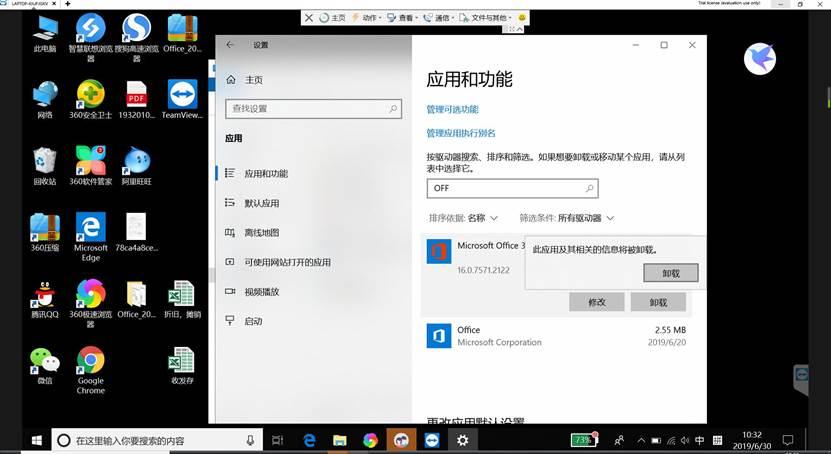Image resolution: width=831 pixels, height=454 pixels.
Task: Click the 查找设置 search field
Action: coord(313,109)
